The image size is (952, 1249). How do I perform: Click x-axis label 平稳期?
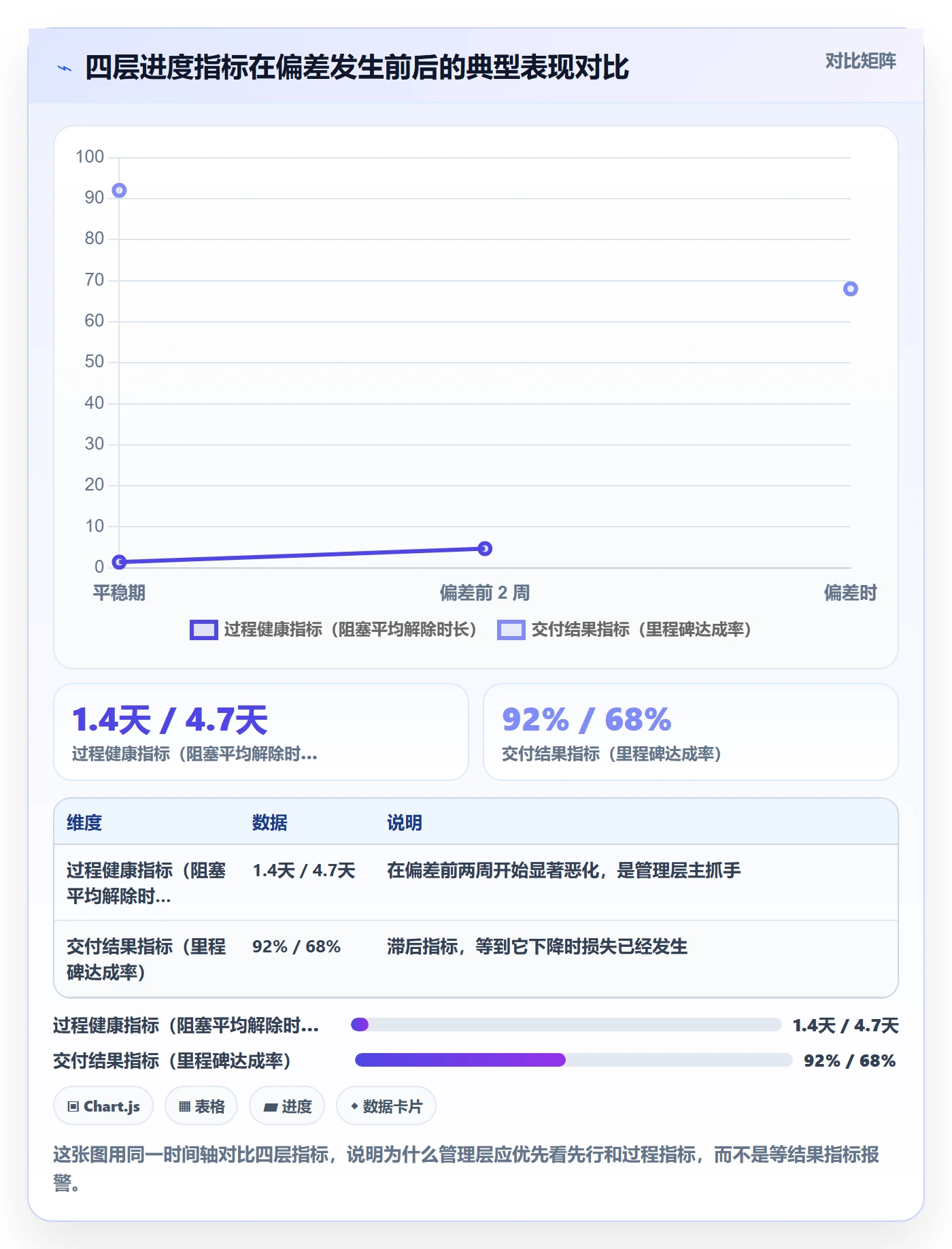pos(119,593)
